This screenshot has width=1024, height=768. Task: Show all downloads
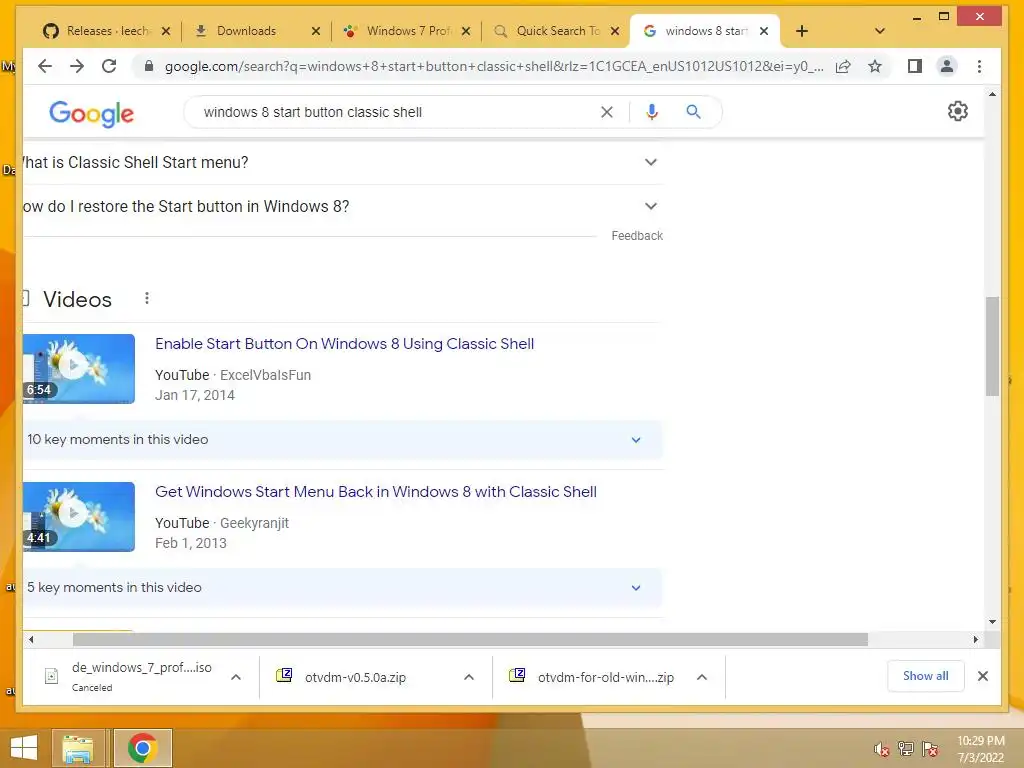tap(925, 676)
